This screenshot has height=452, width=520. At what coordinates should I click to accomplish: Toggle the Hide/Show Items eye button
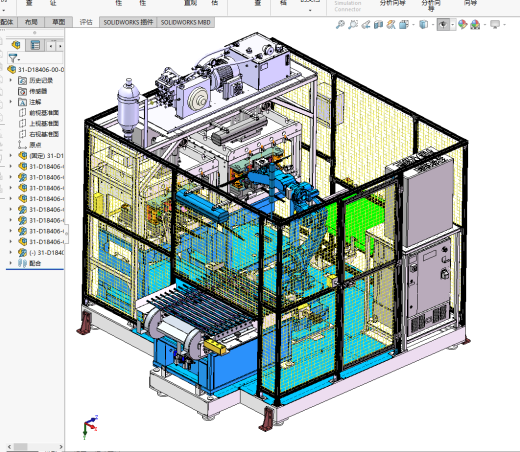(x=443, y=24)
